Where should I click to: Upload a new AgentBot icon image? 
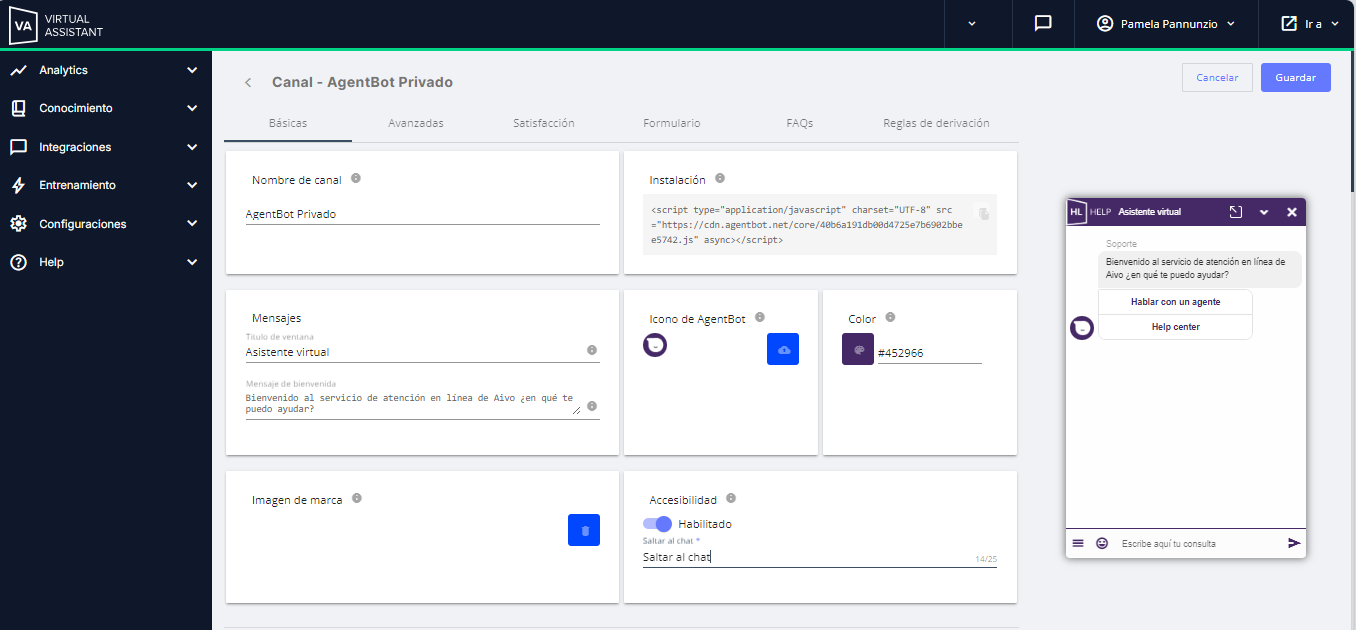(783, 349)
